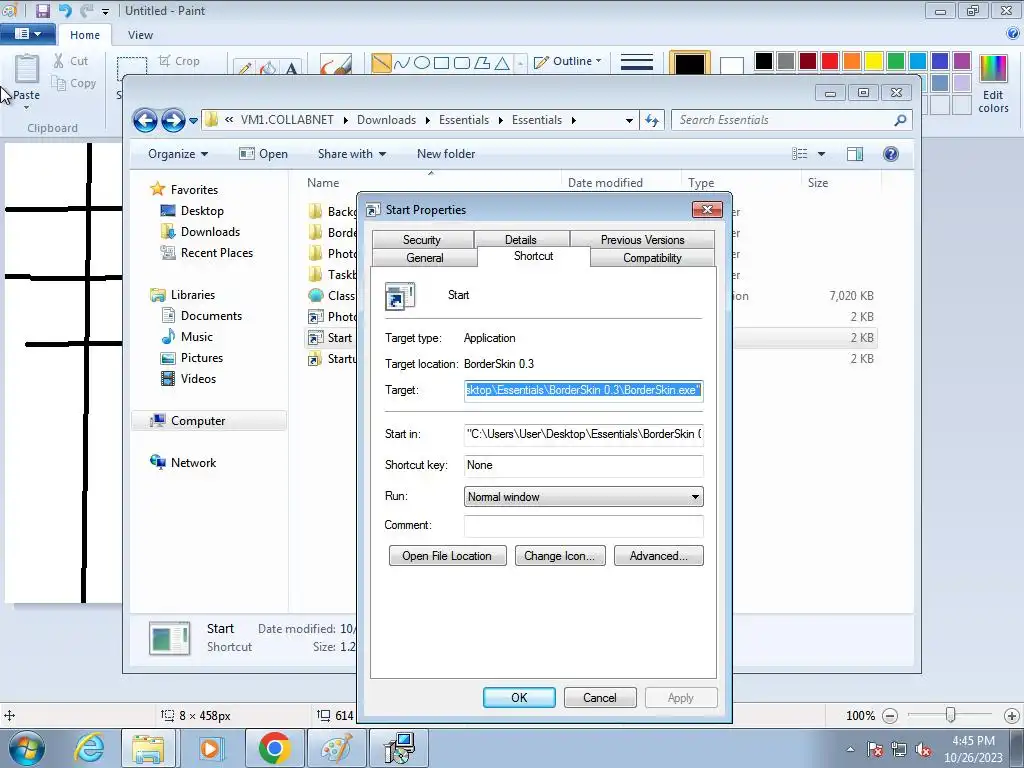Toggle the preview pane icon in Explorer
This screenshot has width=1024, height=768.
[854, 154]
